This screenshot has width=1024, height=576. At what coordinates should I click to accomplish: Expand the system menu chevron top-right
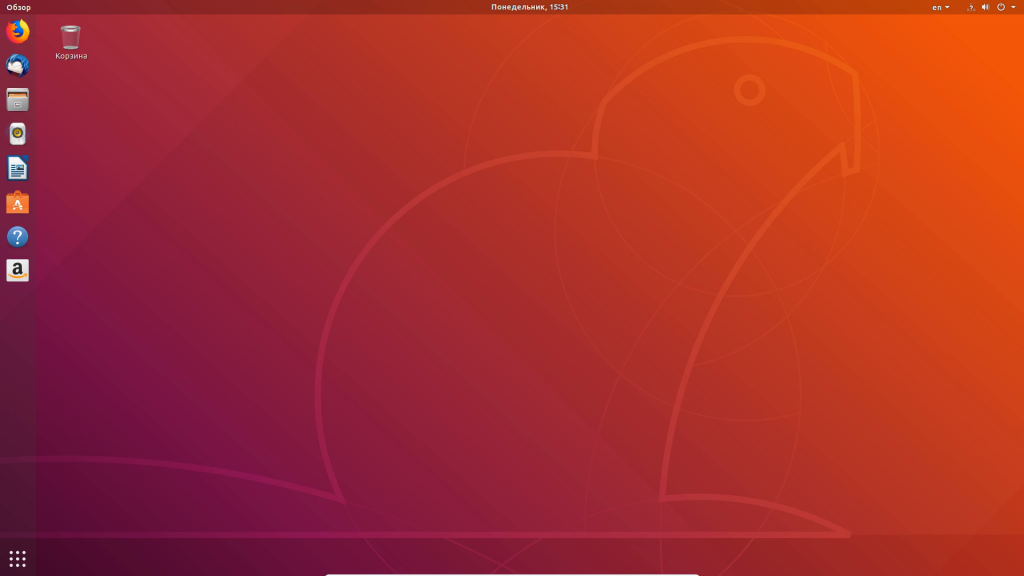point(1014,7)
